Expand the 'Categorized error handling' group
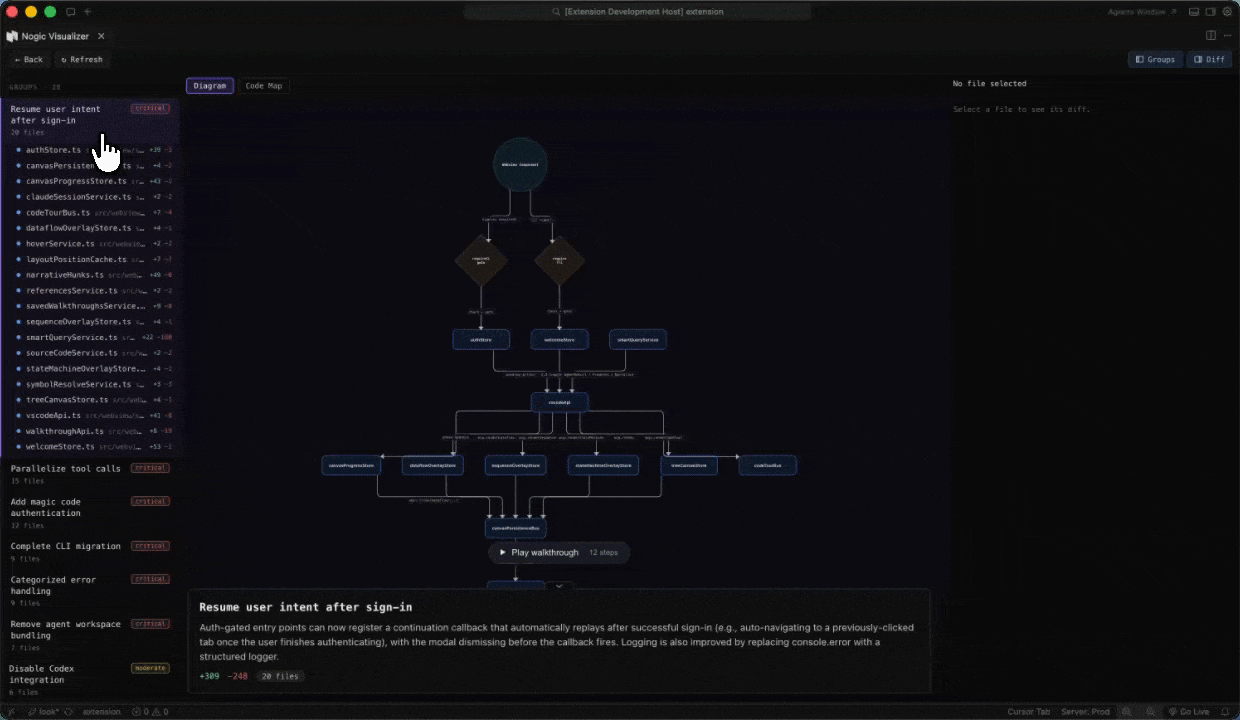 click(x=90, y=590)
